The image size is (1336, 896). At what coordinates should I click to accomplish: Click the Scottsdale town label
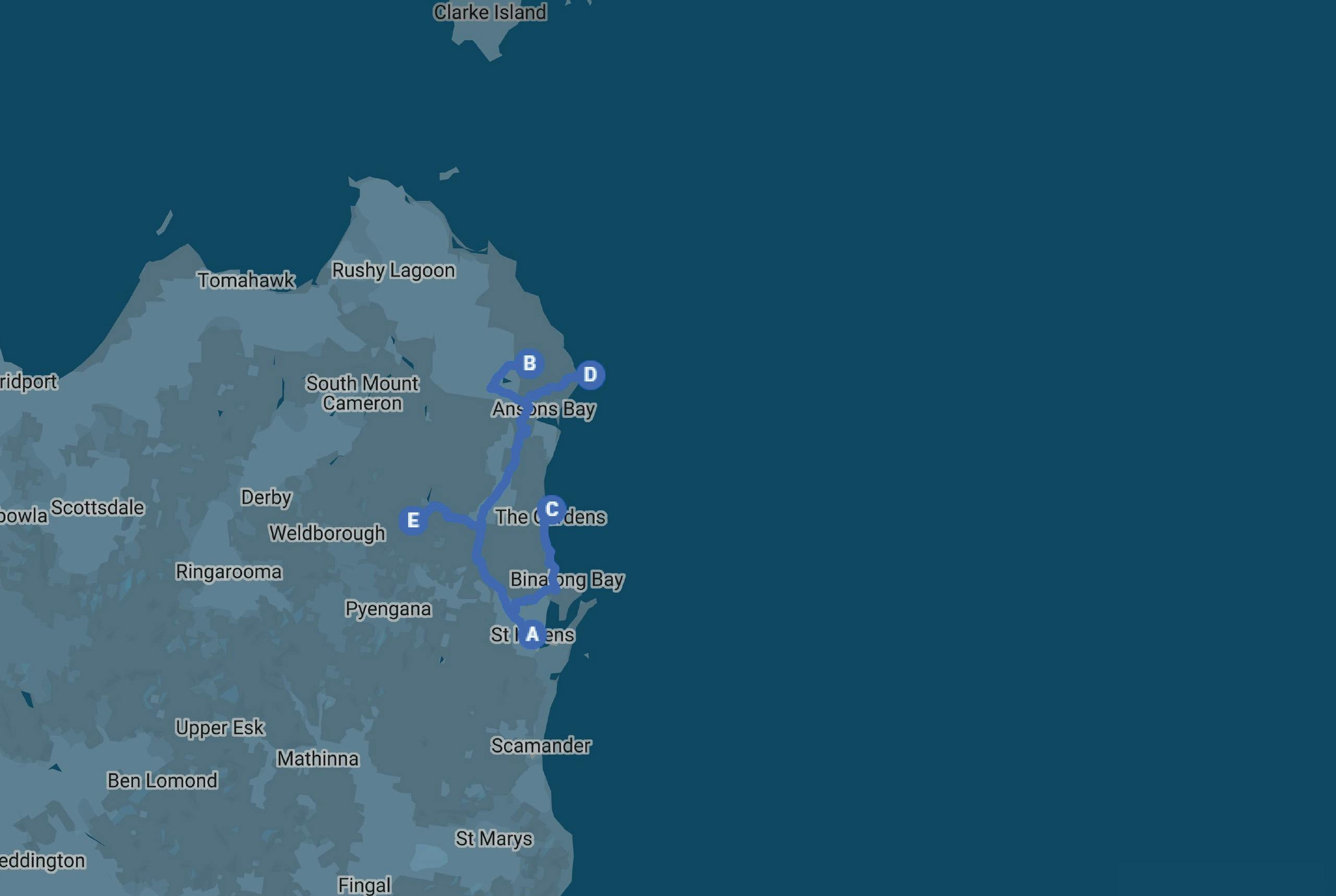coord(98,507)
